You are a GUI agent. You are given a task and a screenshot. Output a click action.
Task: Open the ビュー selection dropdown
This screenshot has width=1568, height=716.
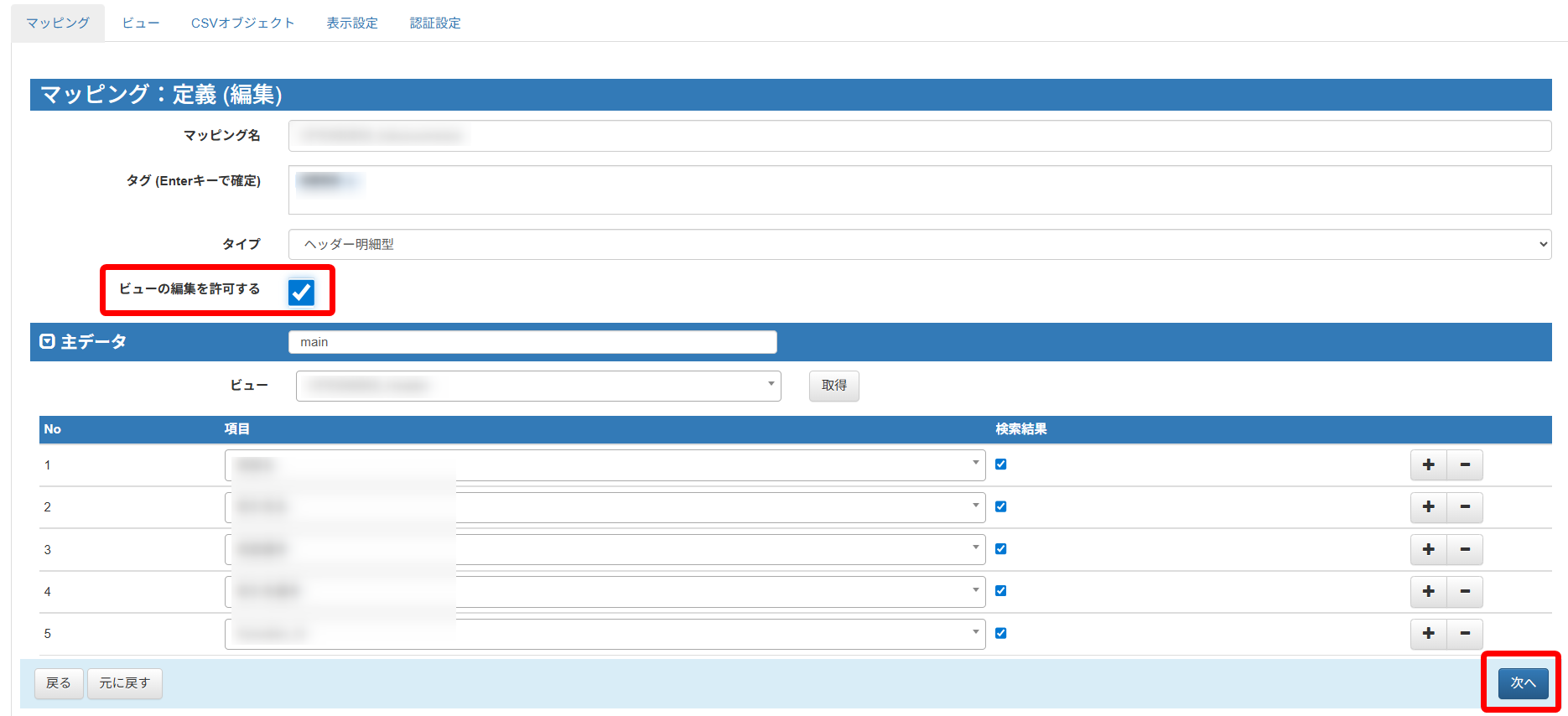click(x=537, y=386)
